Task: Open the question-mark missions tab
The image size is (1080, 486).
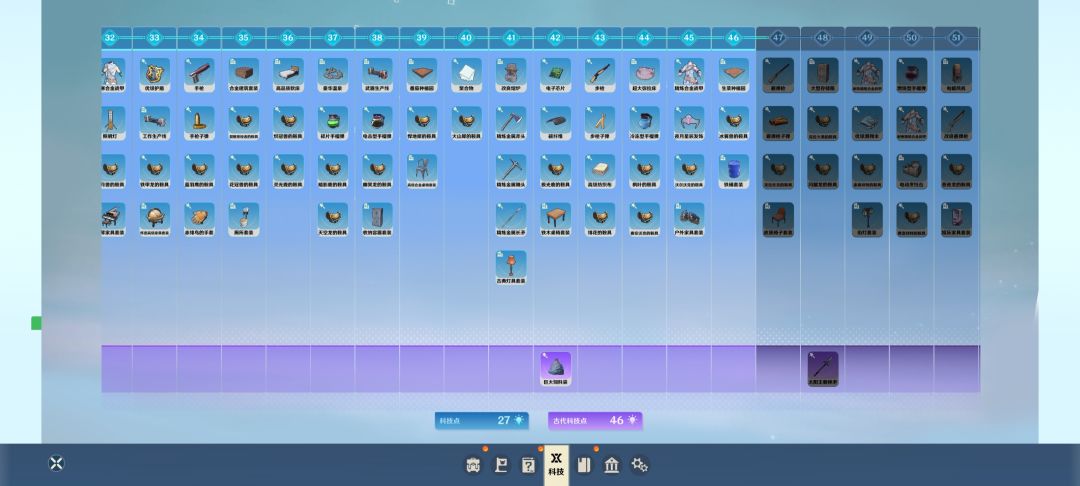Action: point(528,465)
